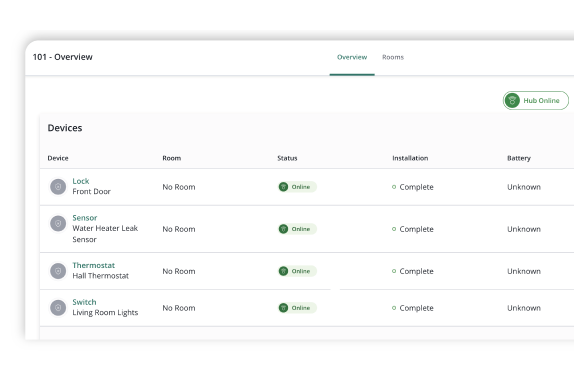Click the Hall Thermostat name

[x=101, y=276]
